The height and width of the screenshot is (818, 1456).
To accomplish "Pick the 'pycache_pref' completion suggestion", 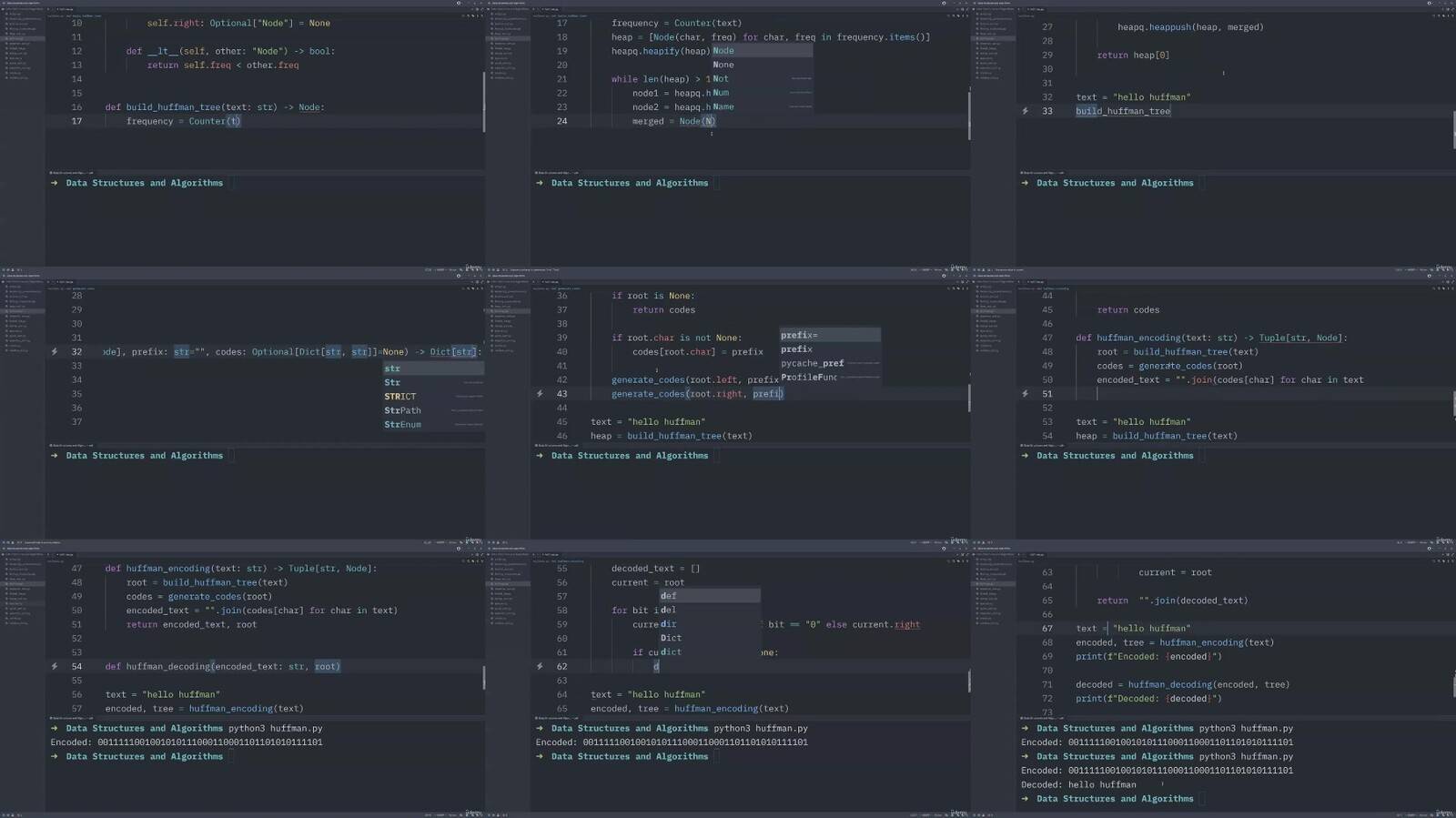I will pos(830,363).
